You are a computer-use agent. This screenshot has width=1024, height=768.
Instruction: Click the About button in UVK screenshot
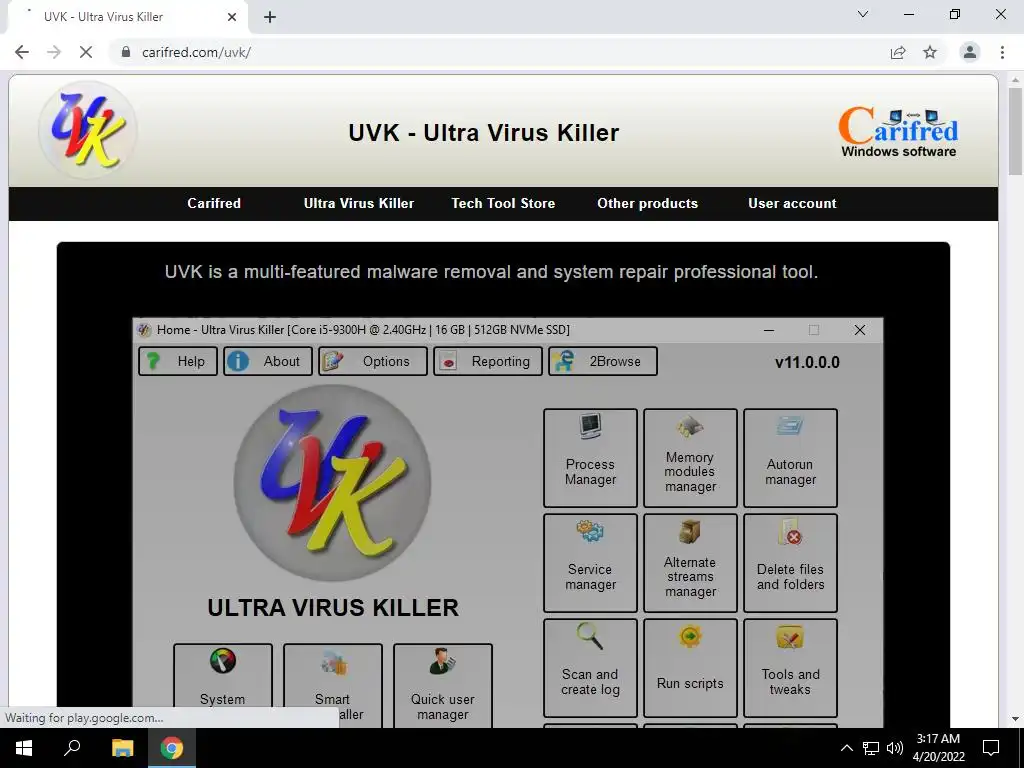click(x=268, y=361)
